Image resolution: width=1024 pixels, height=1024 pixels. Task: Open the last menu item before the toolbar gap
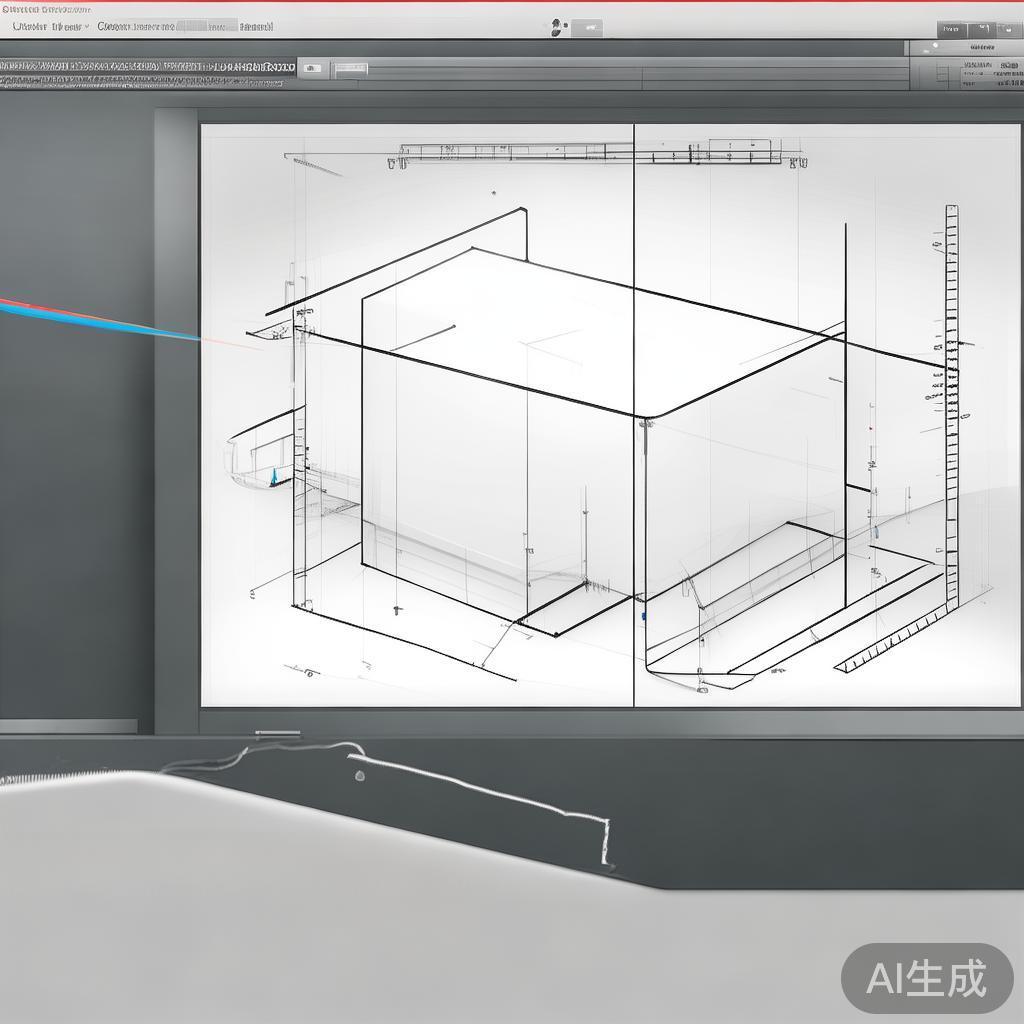(256, 27)
